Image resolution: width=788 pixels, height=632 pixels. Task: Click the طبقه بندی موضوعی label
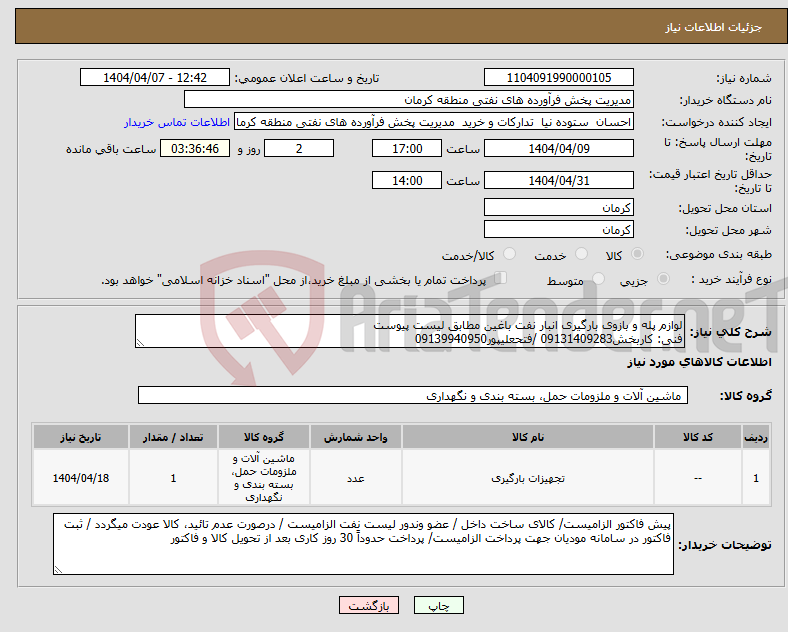click(x=719, y=254)
